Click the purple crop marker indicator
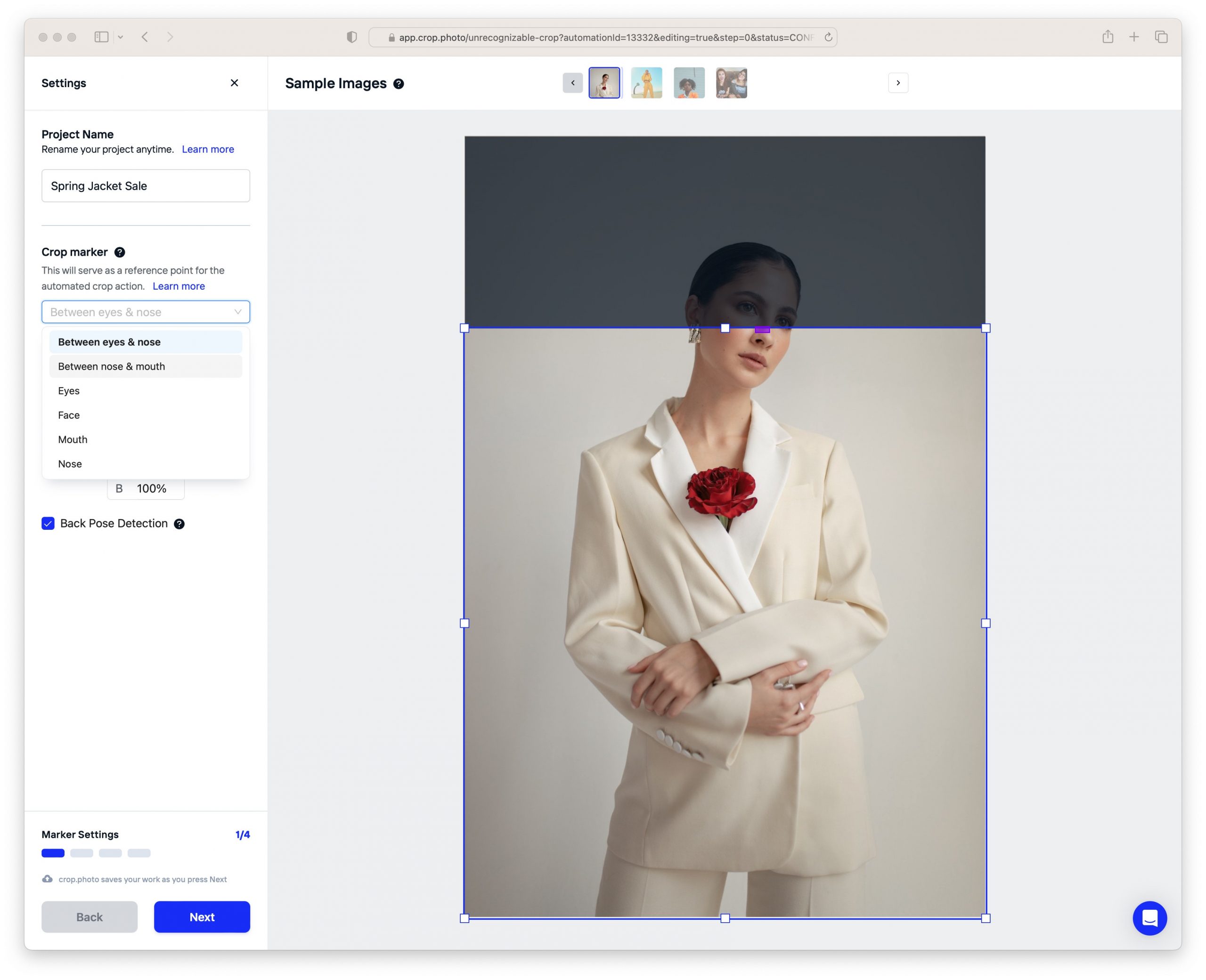 pos(762,329)
